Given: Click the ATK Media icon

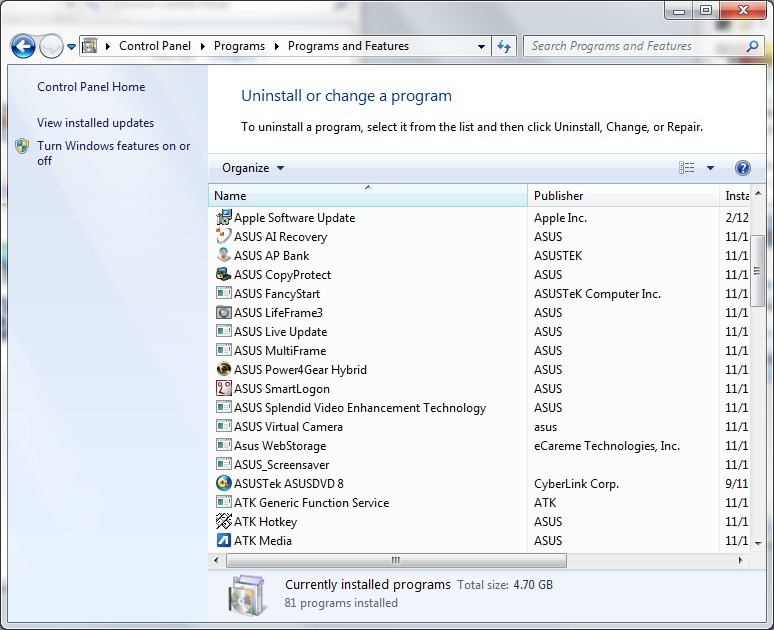Looking at the screenshot, I should pyautogui.click(x=224, y=540).
